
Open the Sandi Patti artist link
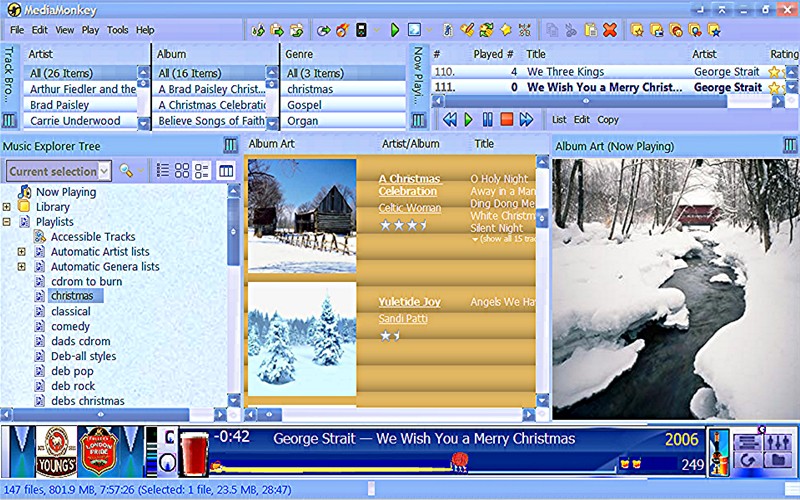coord(403,319)
